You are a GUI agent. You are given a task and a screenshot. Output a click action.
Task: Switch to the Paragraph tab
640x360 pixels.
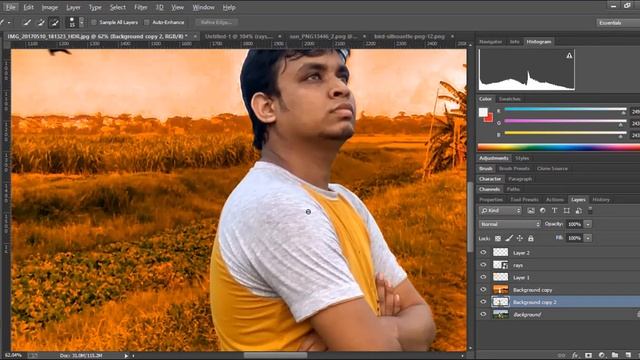(520, 179)
